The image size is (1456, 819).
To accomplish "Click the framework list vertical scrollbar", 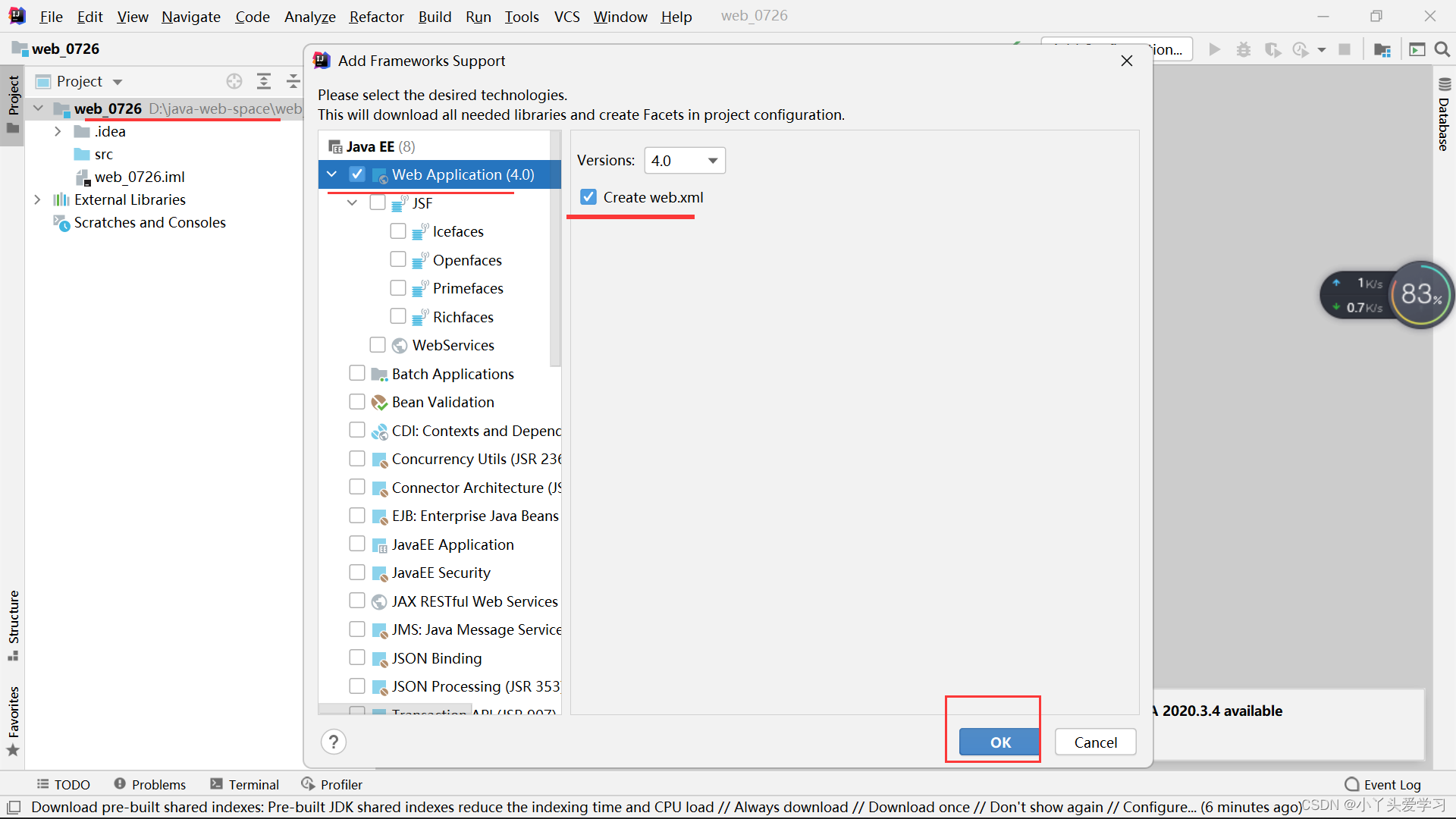I will pos(555,249).
